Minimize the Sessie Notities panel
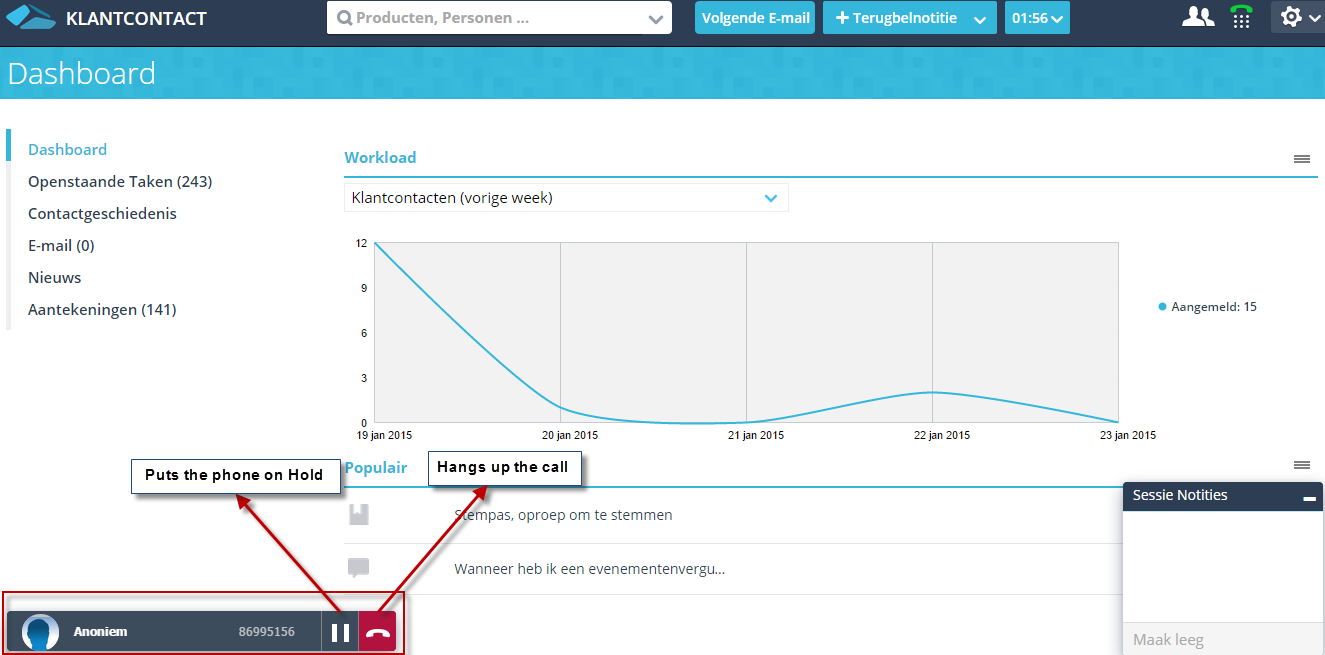The width and height of the screenshot is (1325, 655). (1308, 497)
